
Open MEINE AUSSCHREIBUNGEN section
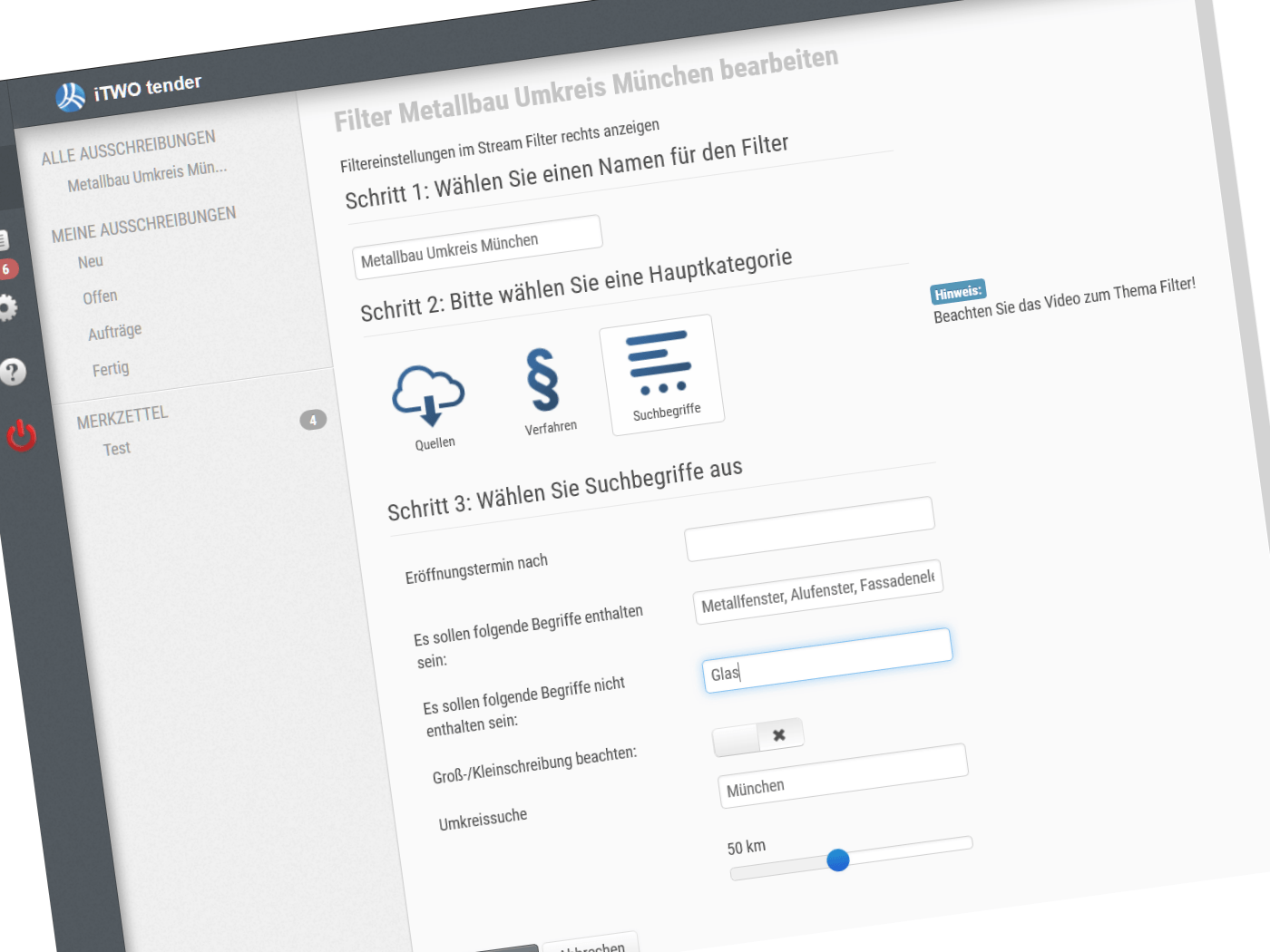(x=143, y=225)
